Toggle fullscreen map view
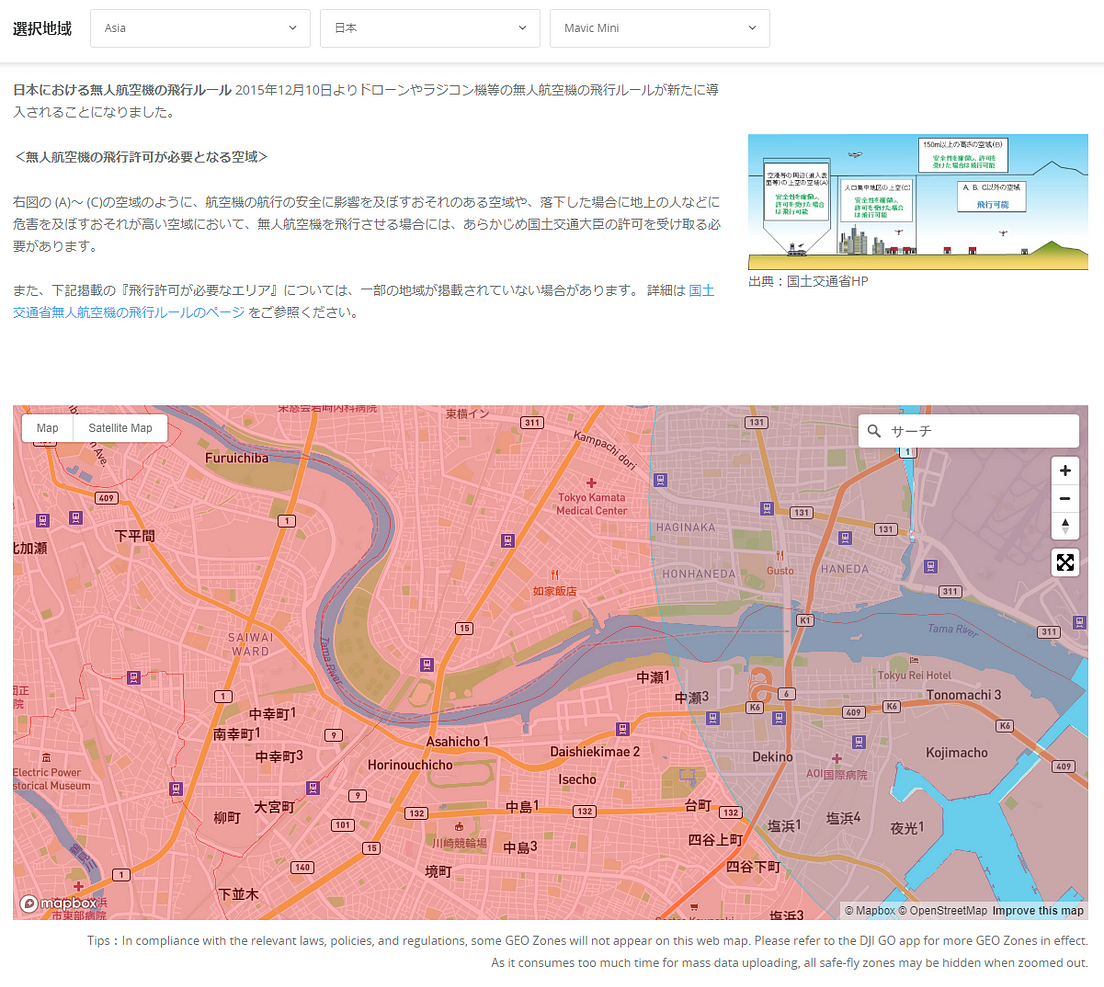The width and height of the screenshot is (1104, 987). tap(1065, 562)
